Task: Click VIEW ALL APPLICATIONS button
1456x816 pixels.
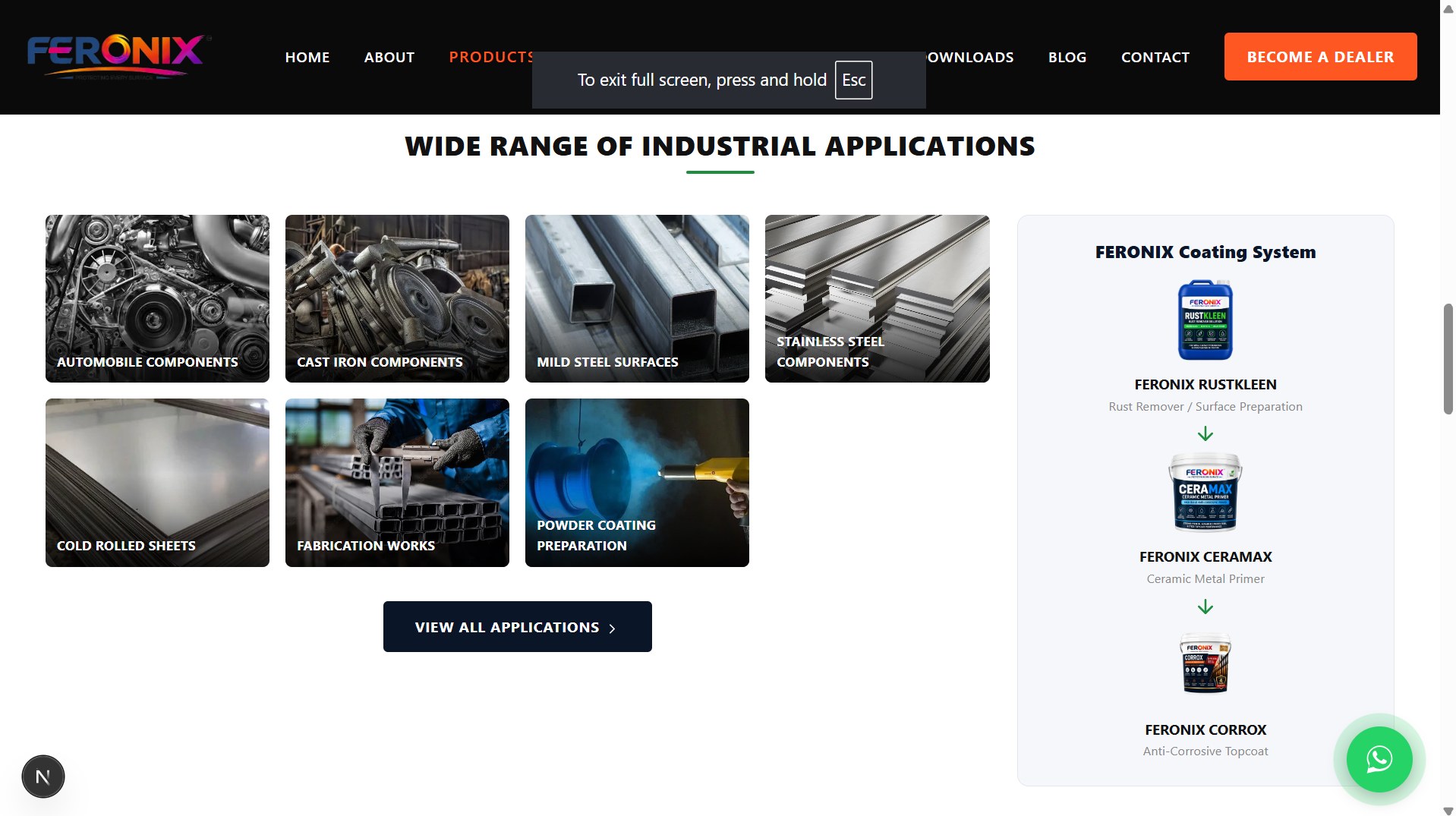Action: (518, 626)
